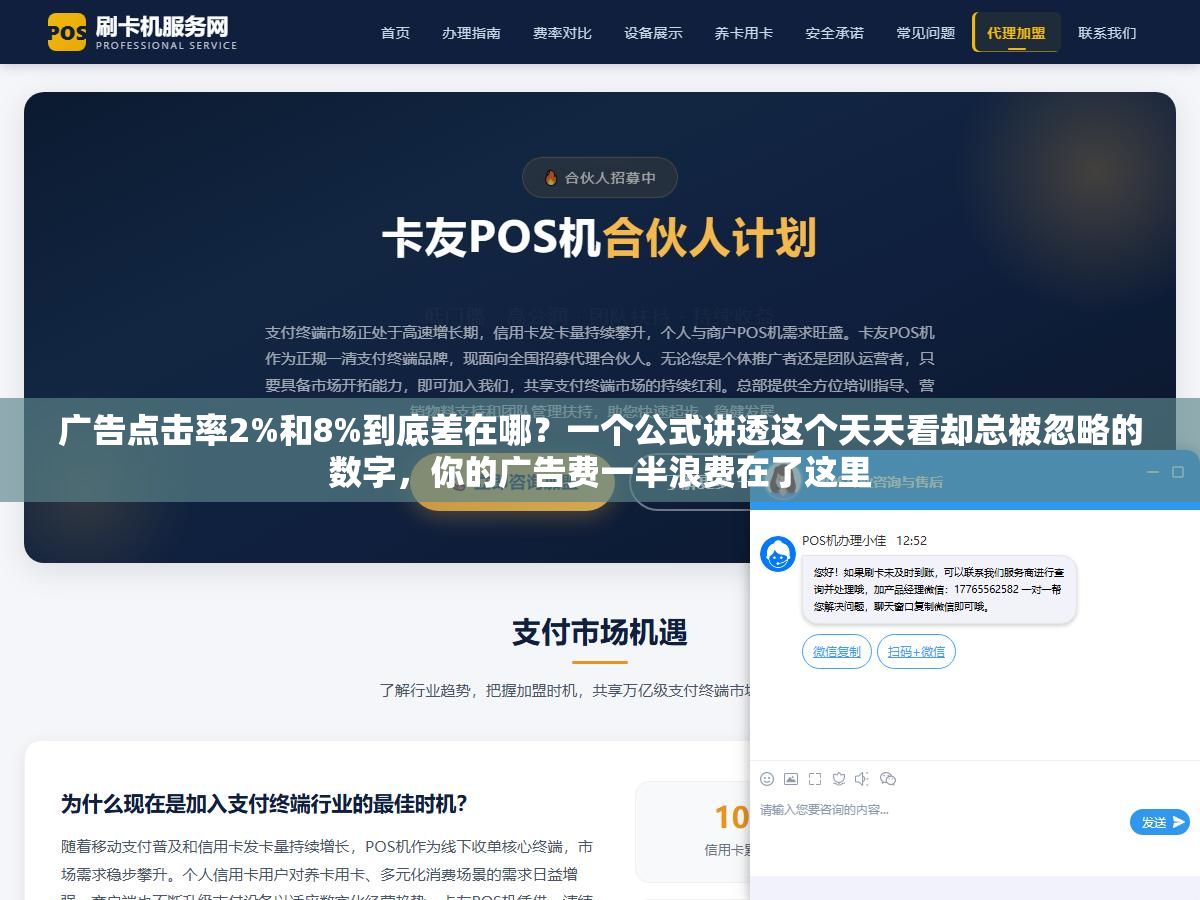Click the 合伙人招募中 badge
This screenshot has height=900, width=1200.
pos(600,178)
